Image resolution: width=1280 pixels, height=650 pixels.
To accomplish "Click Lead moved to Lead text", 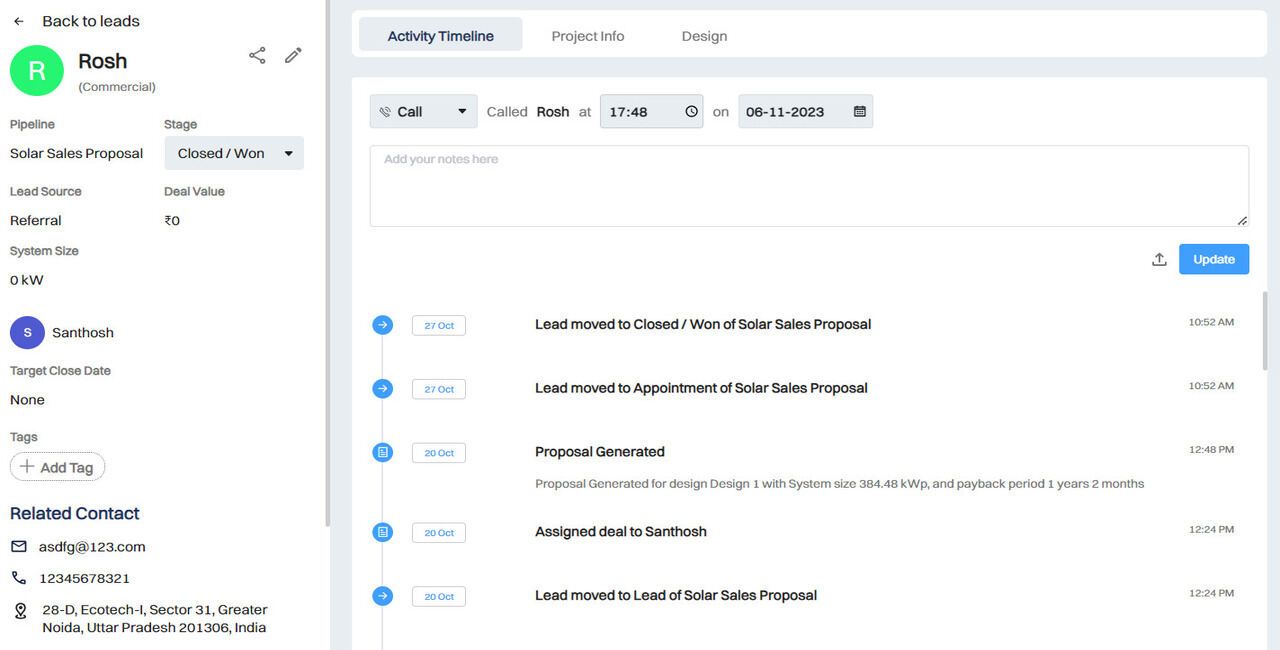I will point(676,595).
